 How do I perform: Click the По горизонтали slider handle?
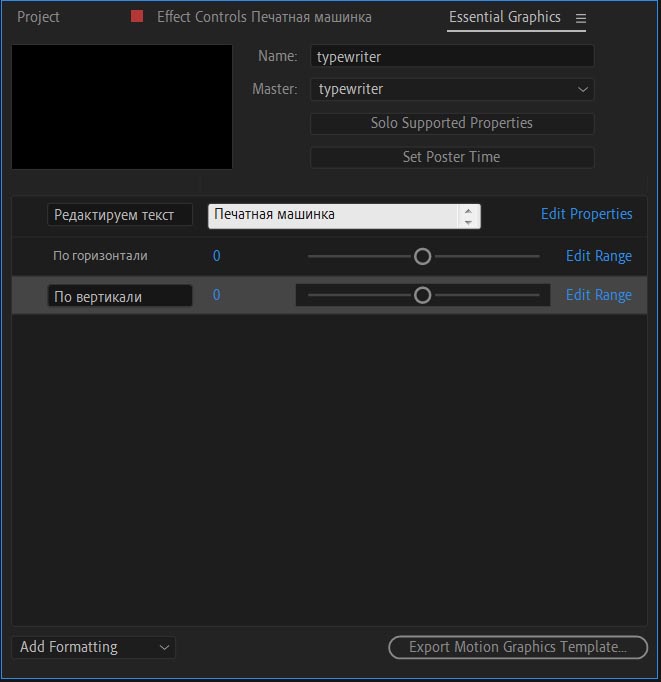tap(422, 256)
